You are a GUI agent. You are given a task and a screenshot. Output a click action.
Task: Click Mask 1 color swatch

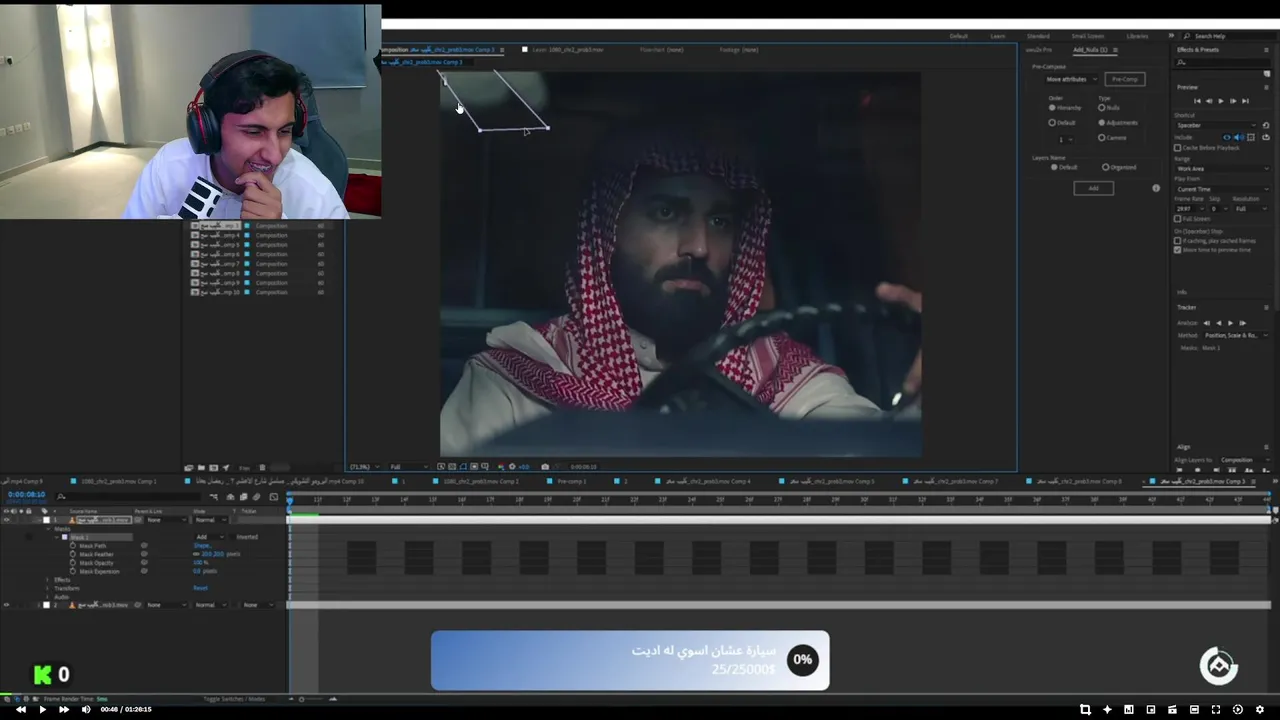pyautogui.click(x=65, y=537)
